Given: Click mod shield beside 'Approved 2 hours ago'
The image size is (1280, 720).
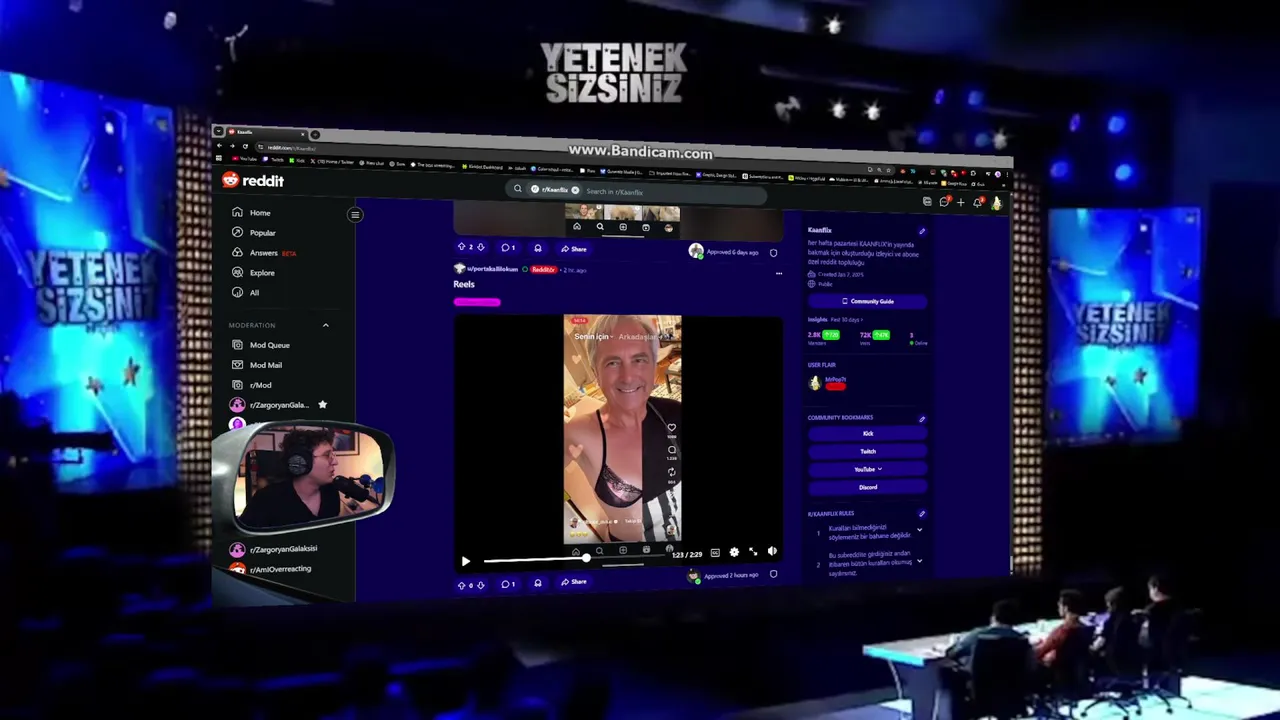Looking at the screenshot, I should pos(773,574).
